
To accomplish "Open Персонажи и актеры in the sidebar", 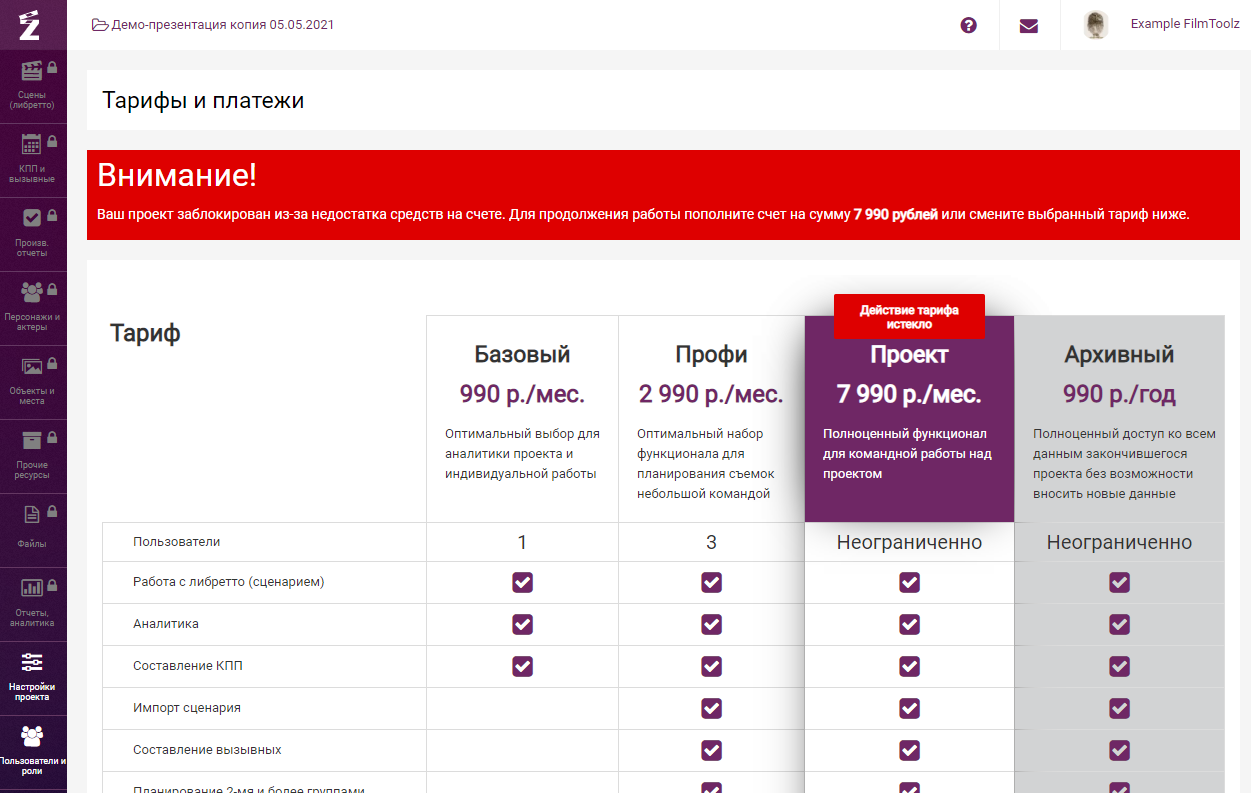I will 33,309.
